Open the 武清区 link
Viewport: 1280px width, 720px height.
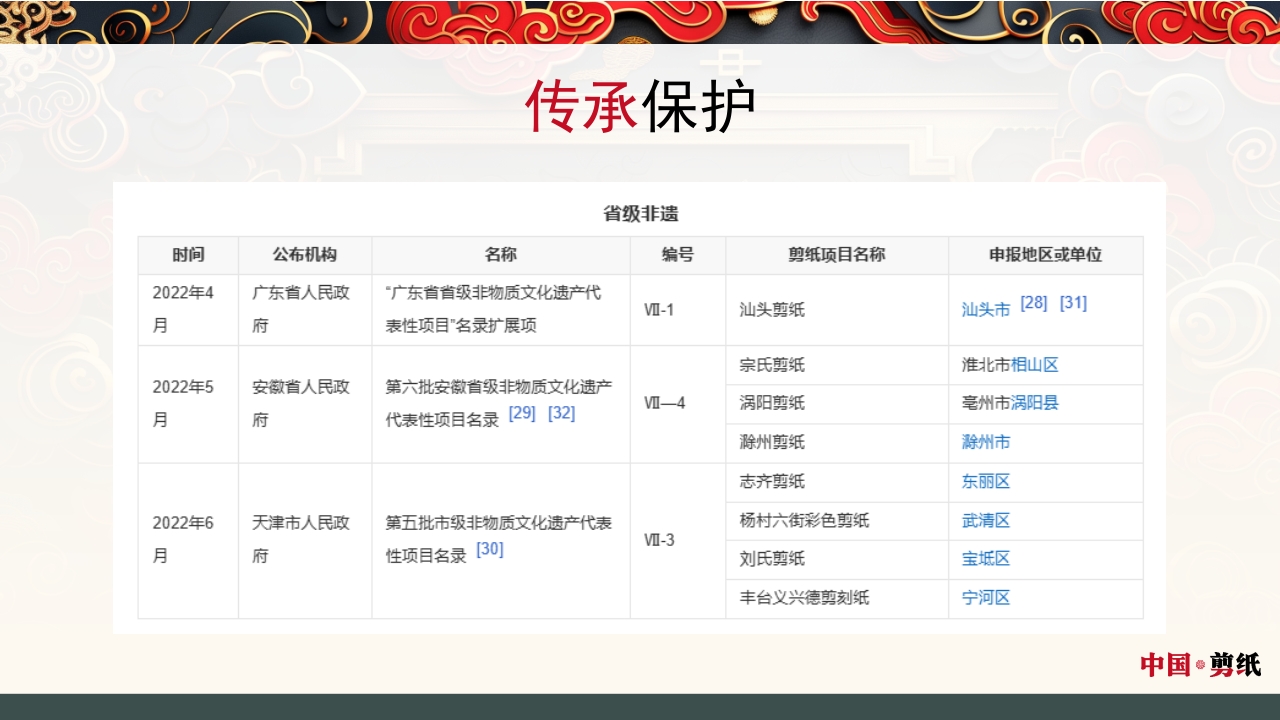[x=985, y=521]
